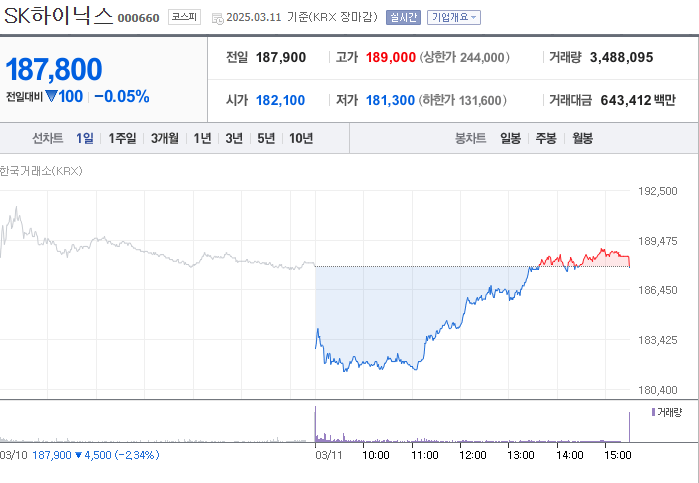Click the 실시간 real-time badge
The image size is (699, 483).
(x=403, y=17)
